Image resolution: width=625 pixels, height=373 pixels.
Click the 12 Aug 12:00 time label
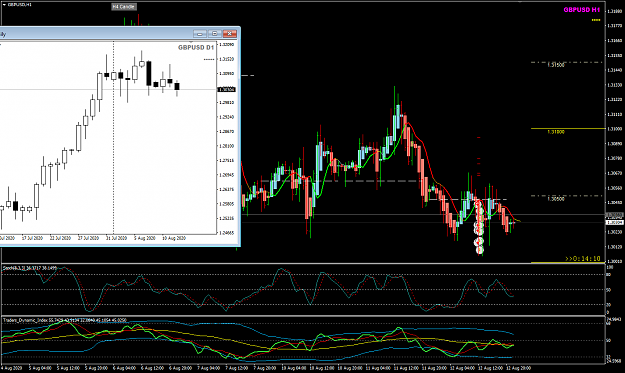click(491, 368)
